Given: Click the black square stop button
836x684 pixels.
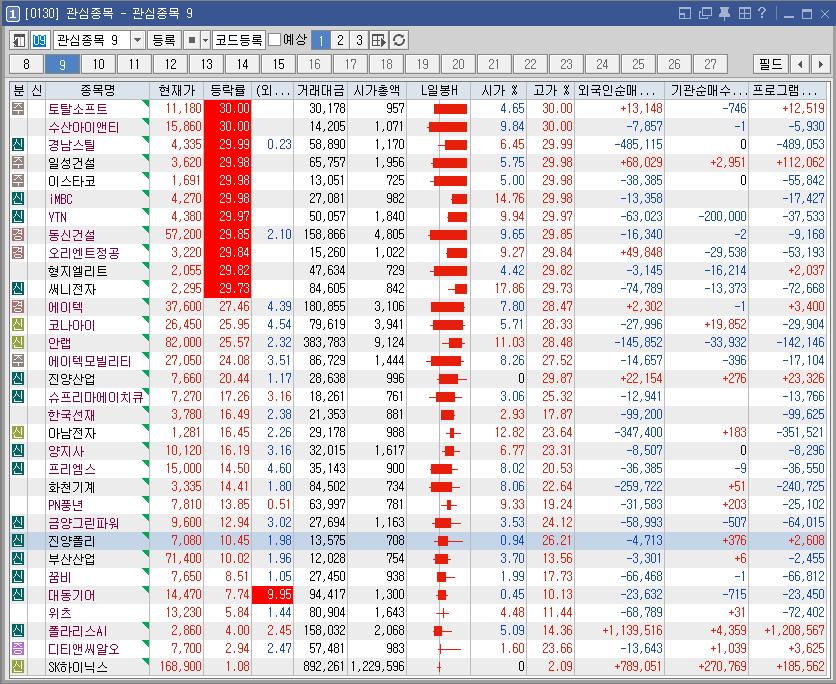Looking at the screenshot, I should pos(192,41).
